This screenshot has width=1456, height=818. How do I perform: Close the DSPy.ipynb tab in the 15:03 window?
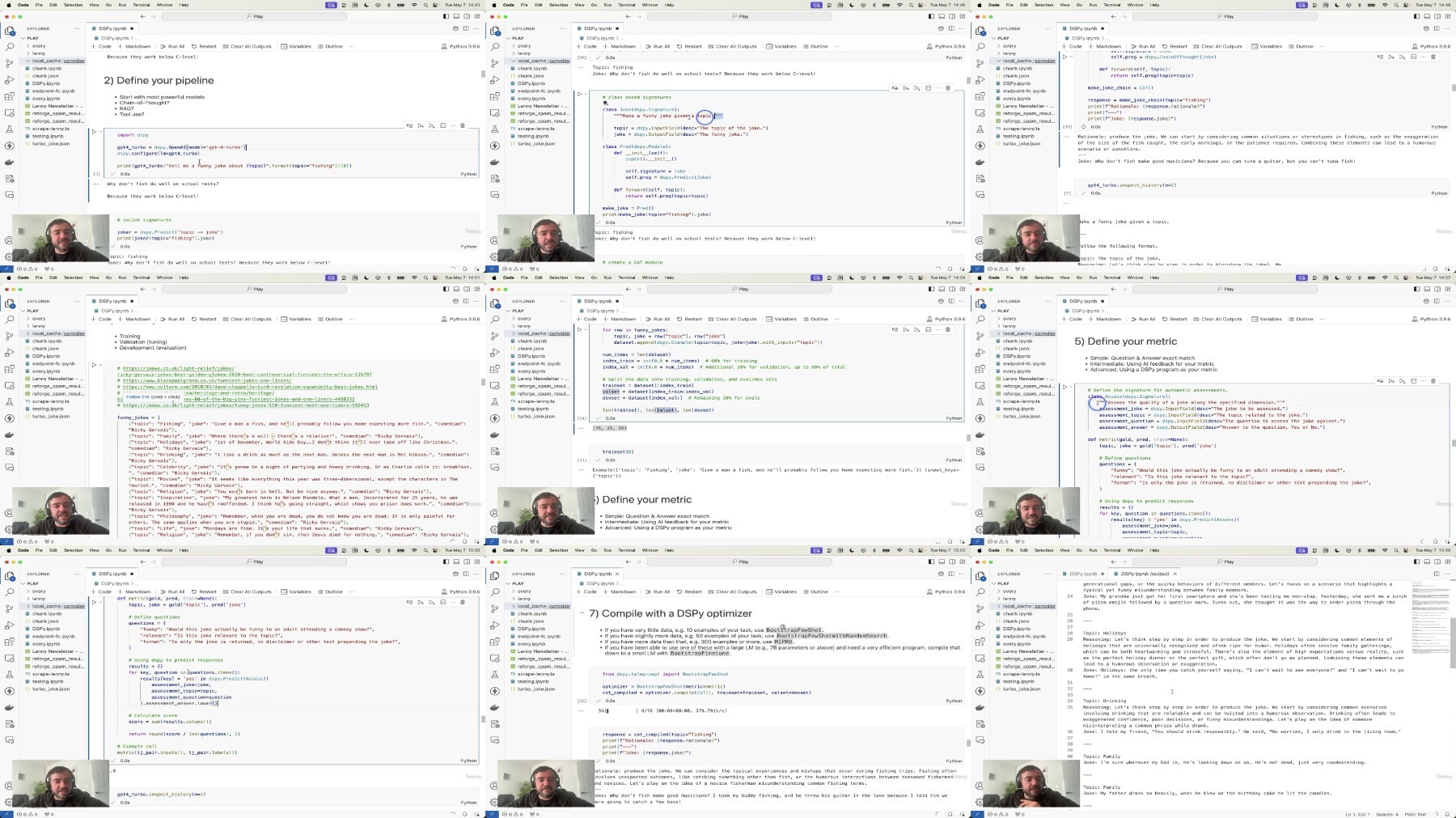(x=617, y=574)
